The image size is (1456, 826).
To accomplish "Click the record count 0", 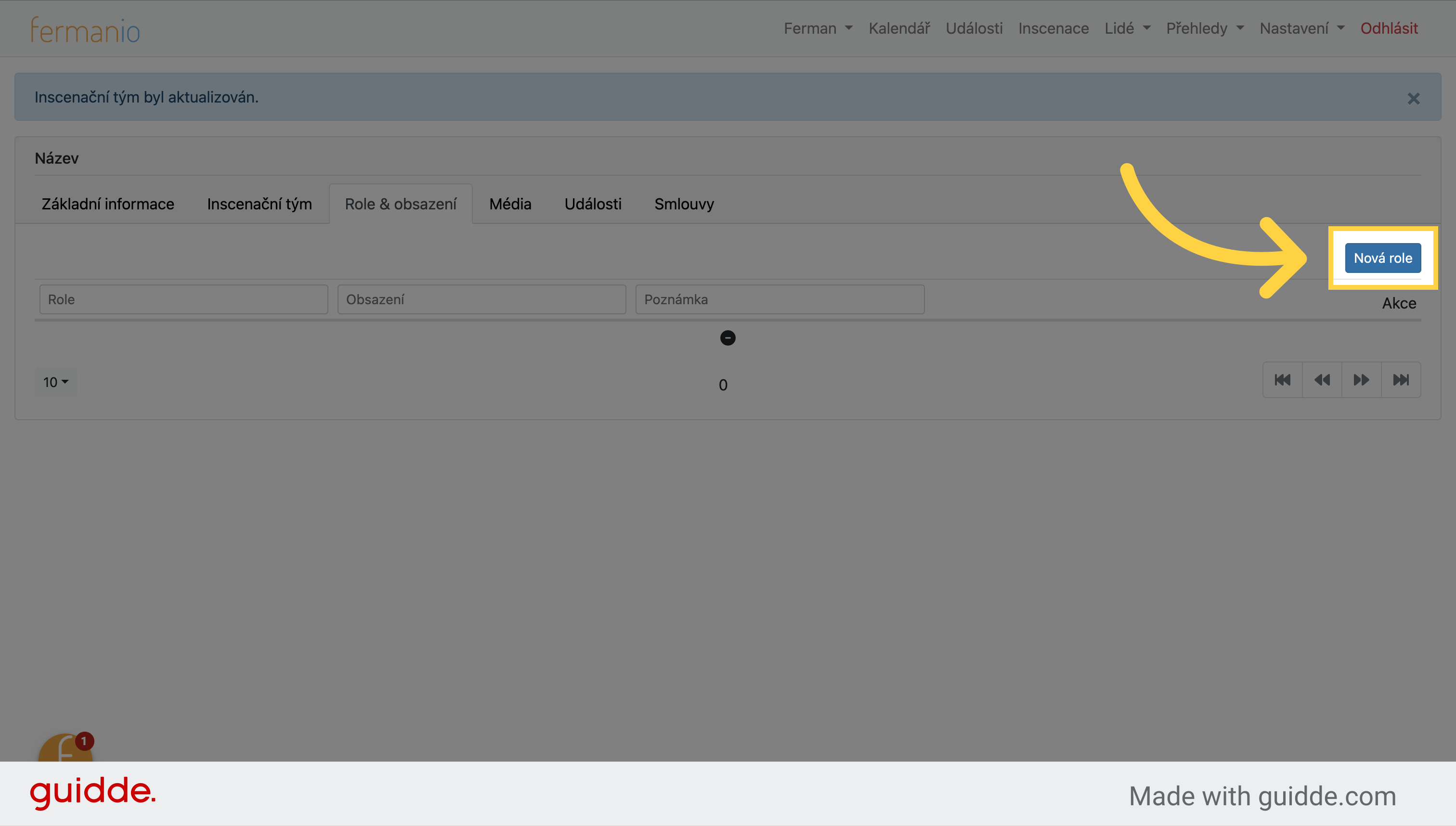I will tap(723, 385).
